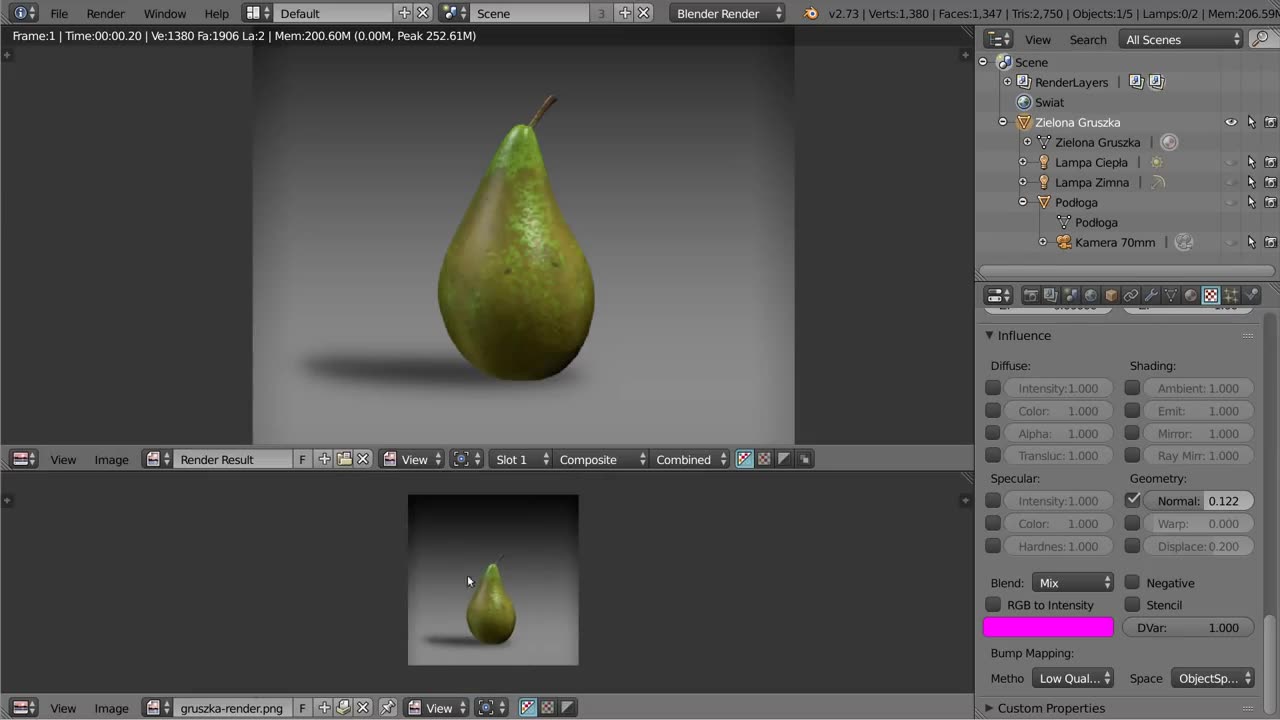
Task: Switch to the World properties tab
Action: (1090, 295)
